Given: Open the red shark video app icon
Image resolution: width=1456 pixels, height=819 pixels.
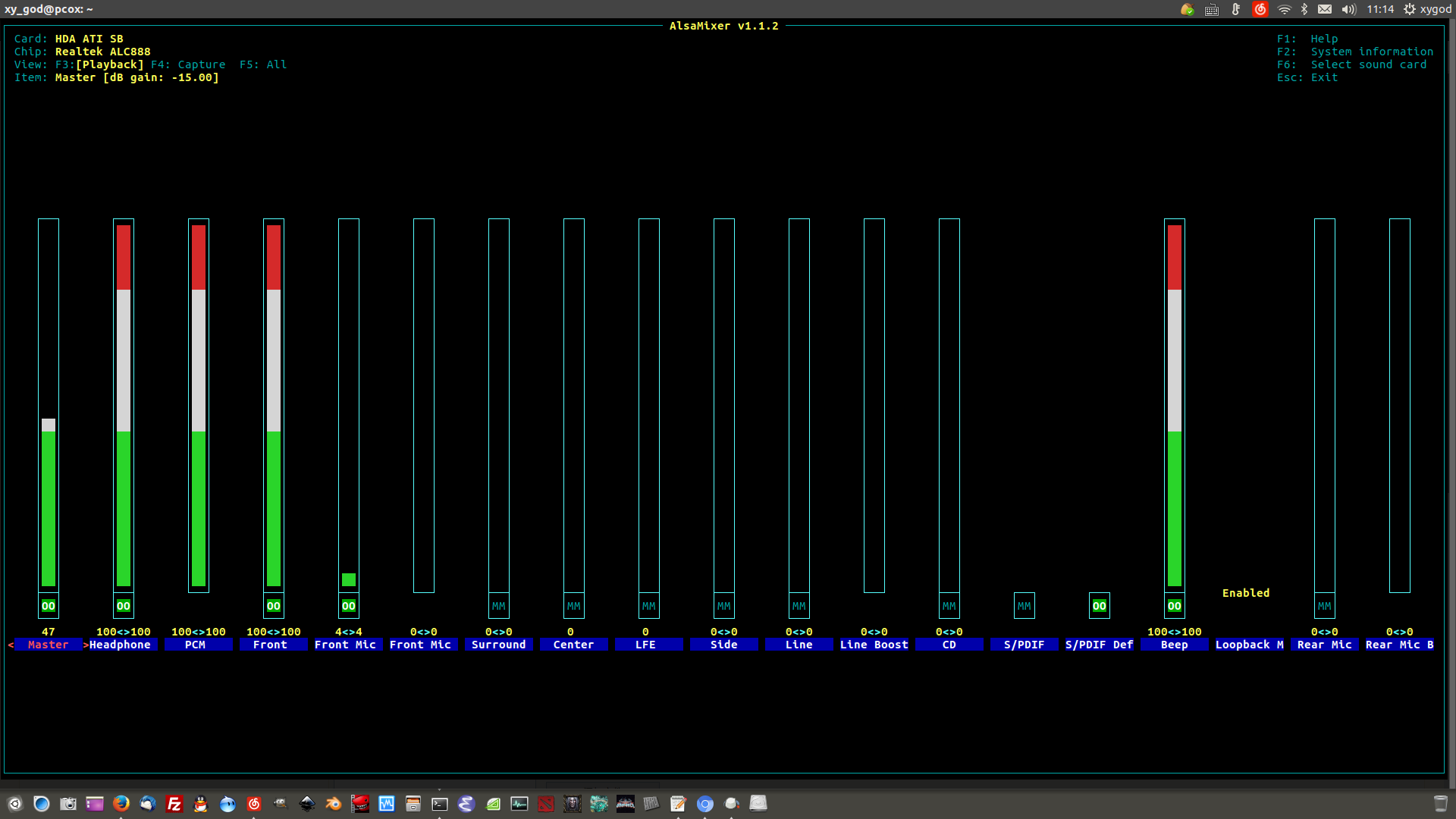Looking at the screenshot, I should (x=360, y=803).
